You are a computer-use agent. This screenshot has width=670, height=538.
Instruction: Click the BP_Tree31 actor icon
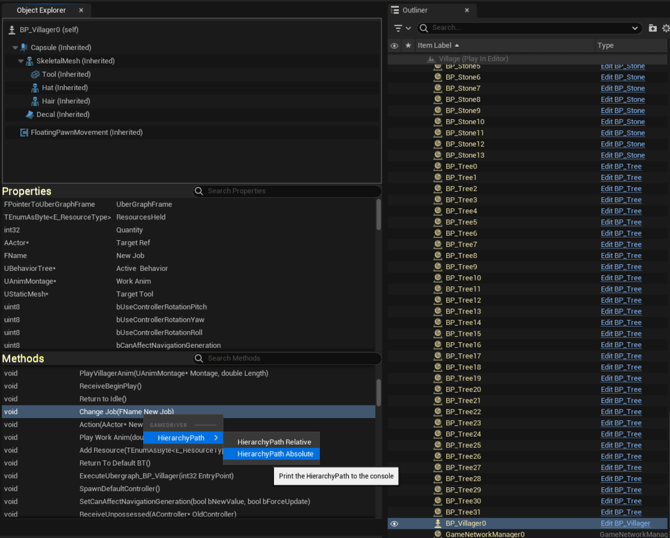[438, 512]
